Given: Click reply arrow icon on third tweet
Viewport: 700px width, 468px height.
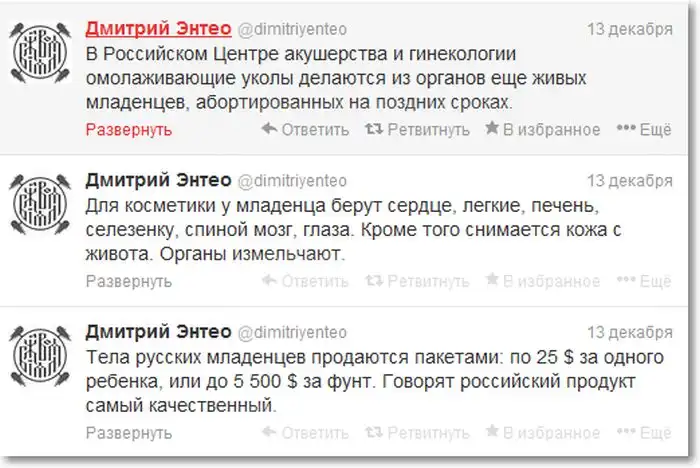Looking at the screenshot, I should pyautogui.click(x=269, y=433).
